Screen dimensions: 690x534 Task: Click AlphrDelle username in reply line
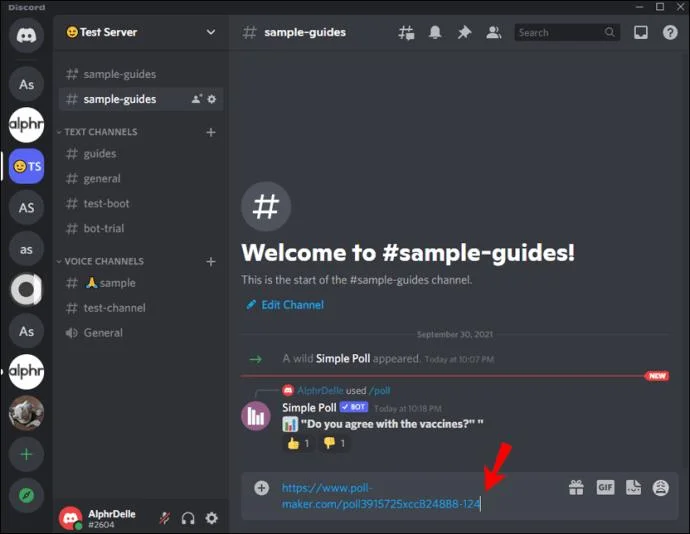[x=320, y=390]
